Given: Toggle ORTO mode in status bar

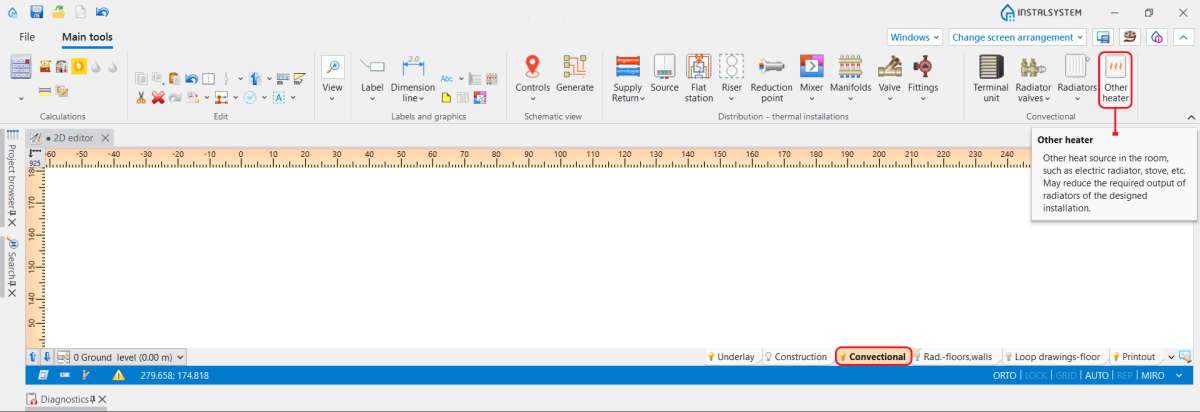Looking at the screenshot, I should [1004, 375].
